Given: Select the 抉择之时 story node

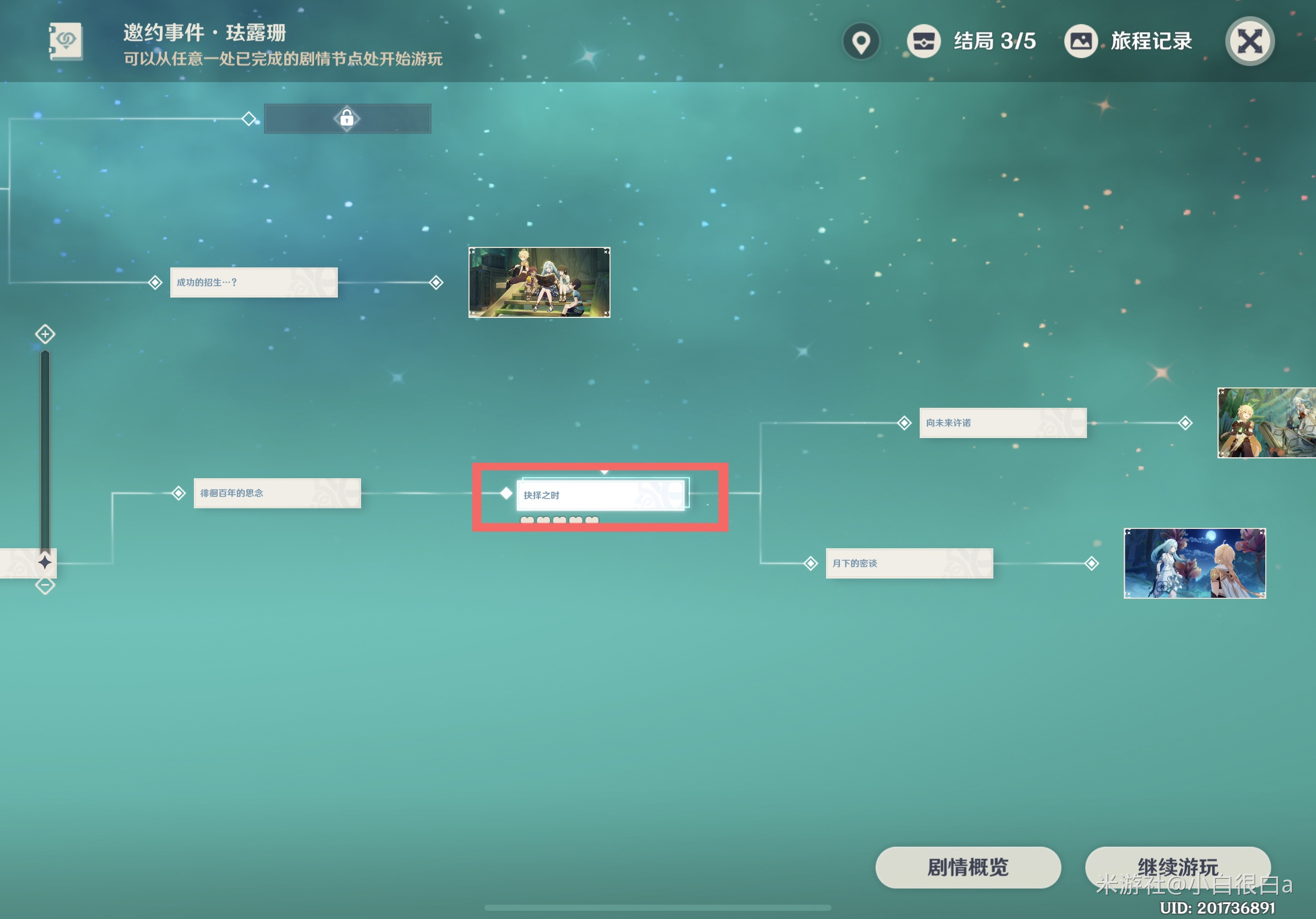Looking at the screenshot, I should pos(601,495).
